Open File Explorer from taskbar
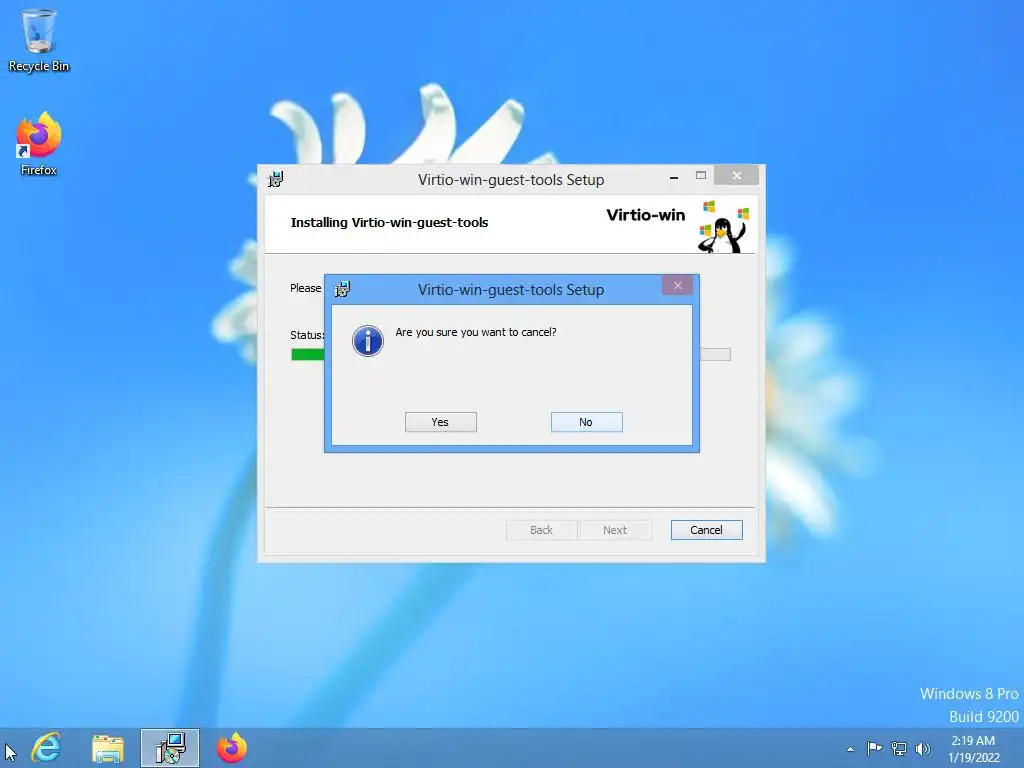Screen dimensions: 1024x768 tap(108, 748)
